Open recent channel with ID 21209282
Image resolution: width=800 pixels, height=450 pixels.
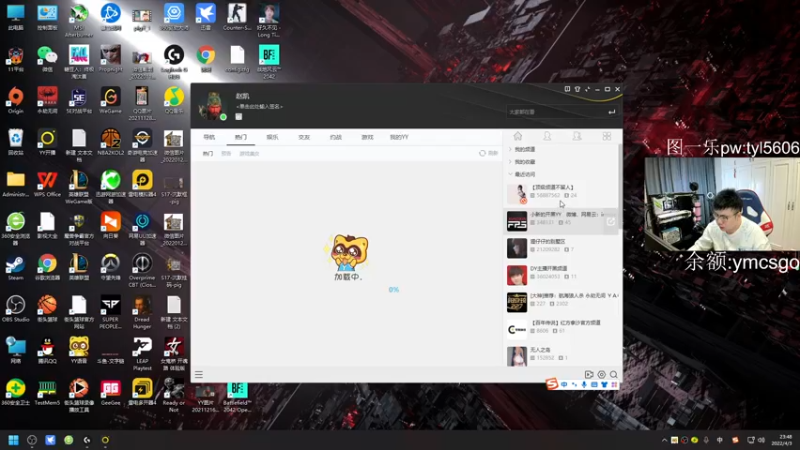click(561, 248)
